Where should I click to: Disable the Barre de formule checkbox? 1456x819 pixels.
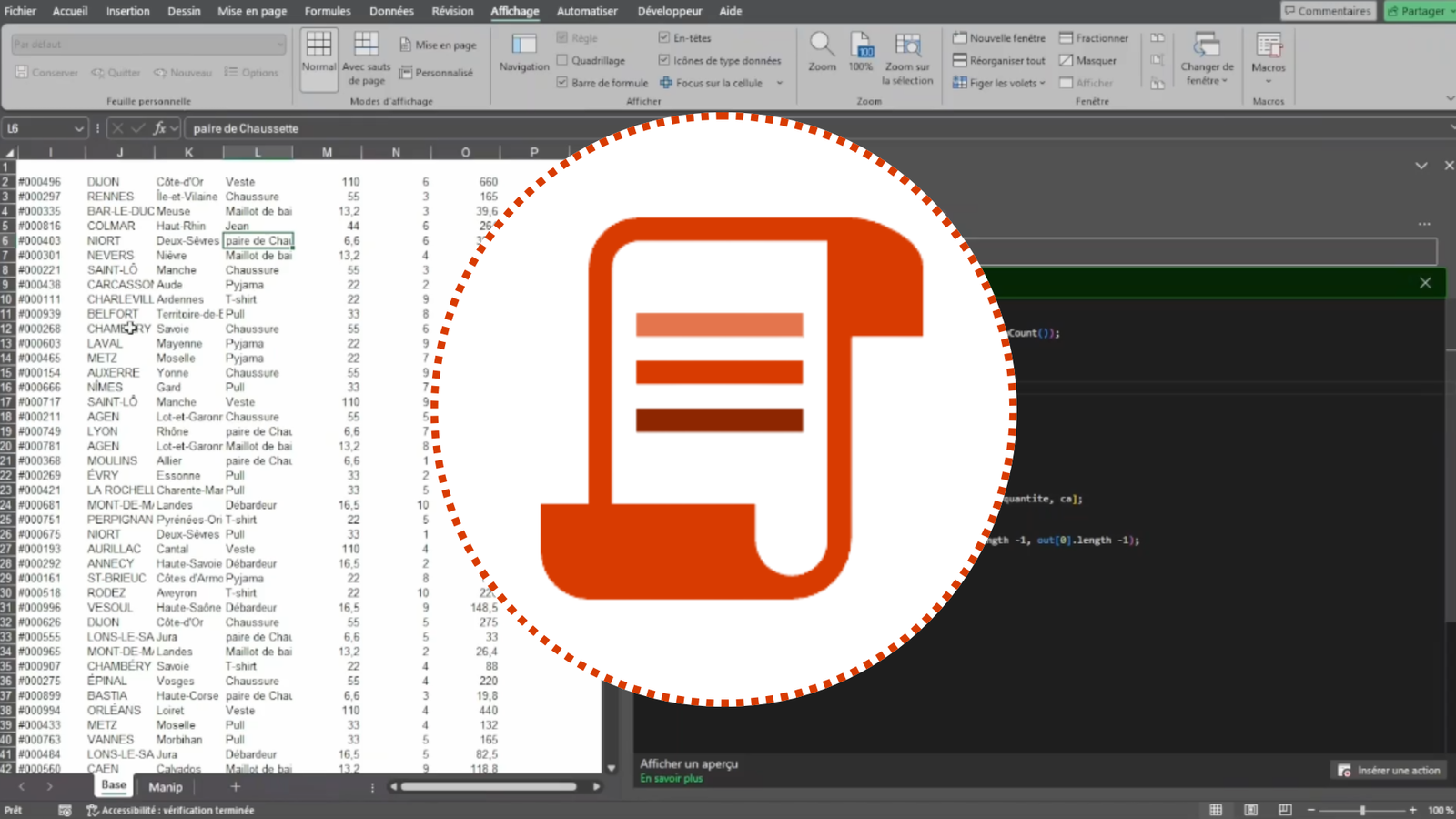tap(562, 82)
